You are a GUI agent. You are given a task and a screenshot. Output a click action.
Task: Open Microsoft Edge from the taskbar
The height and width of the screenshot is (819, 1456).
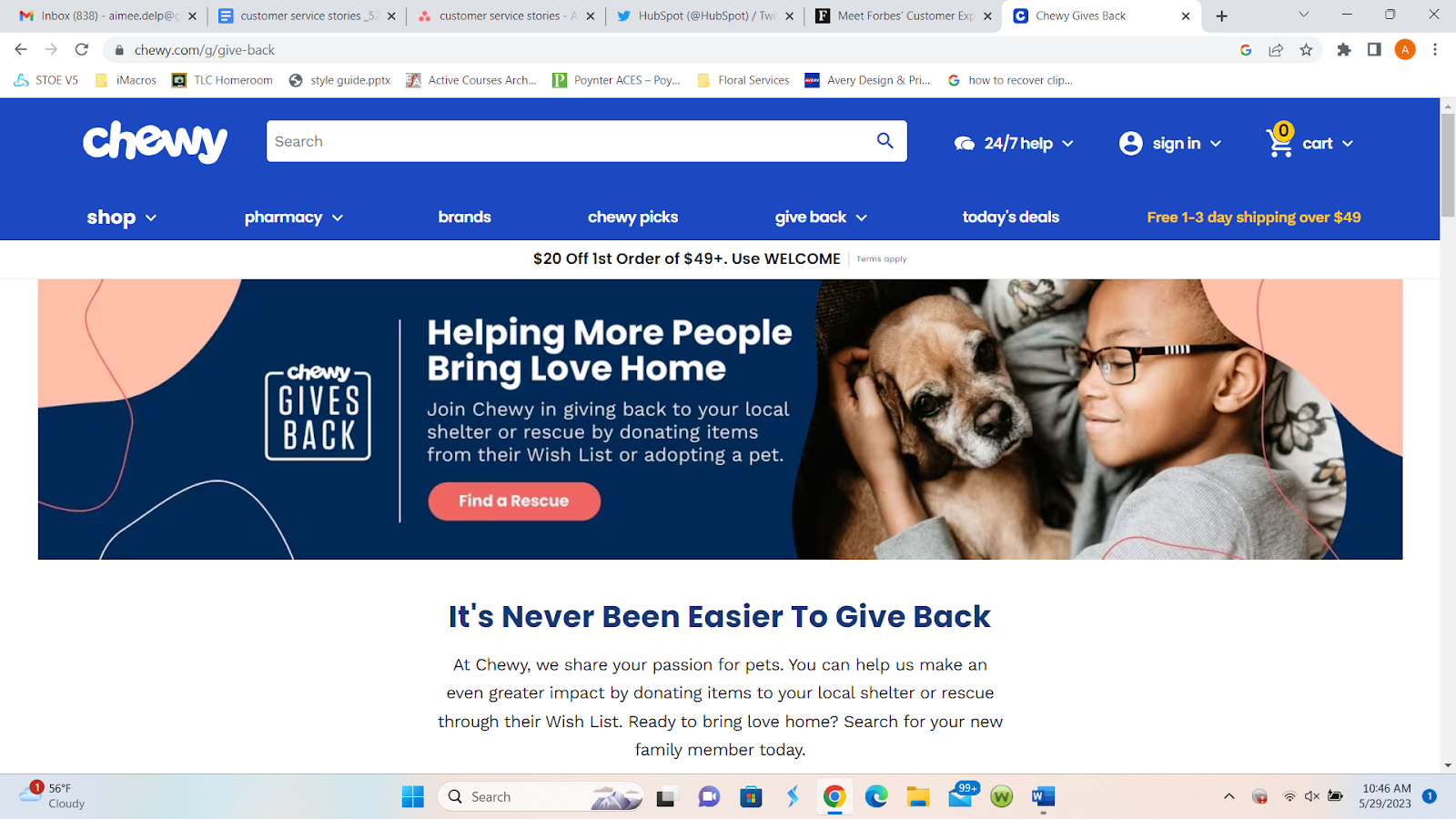[876, 797]
